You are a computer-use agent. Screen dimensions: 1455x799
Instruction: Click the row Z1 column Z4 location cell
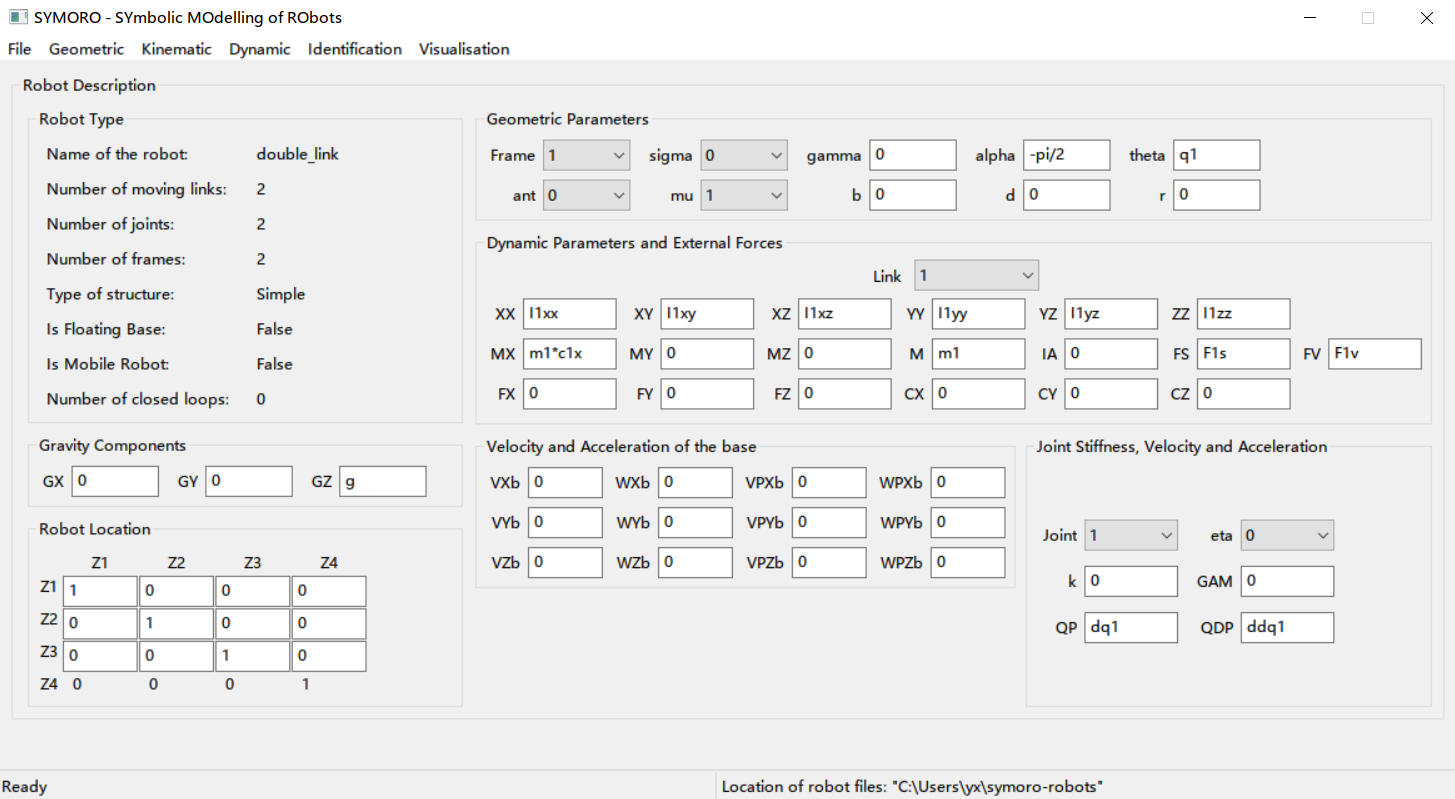[329, 591]
